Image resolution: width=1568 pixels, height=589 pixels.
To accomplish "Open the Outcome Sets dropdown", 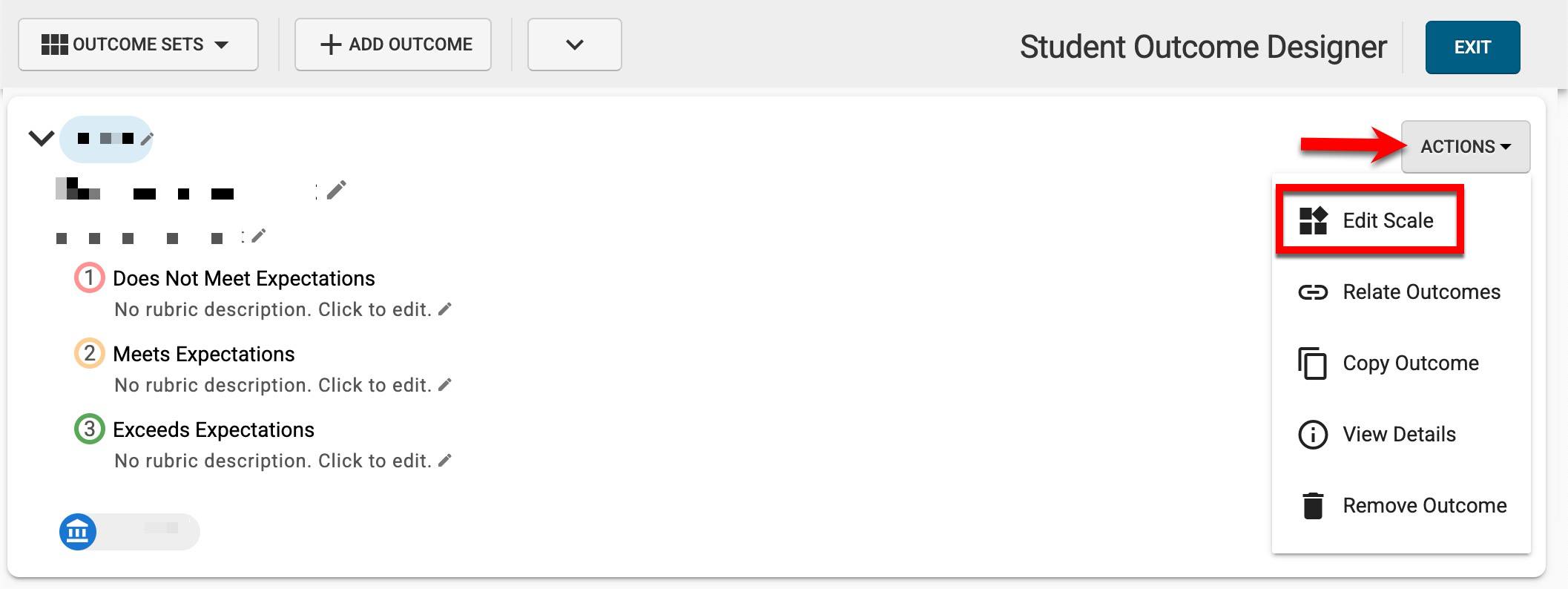I will click(x=138, y=45).
